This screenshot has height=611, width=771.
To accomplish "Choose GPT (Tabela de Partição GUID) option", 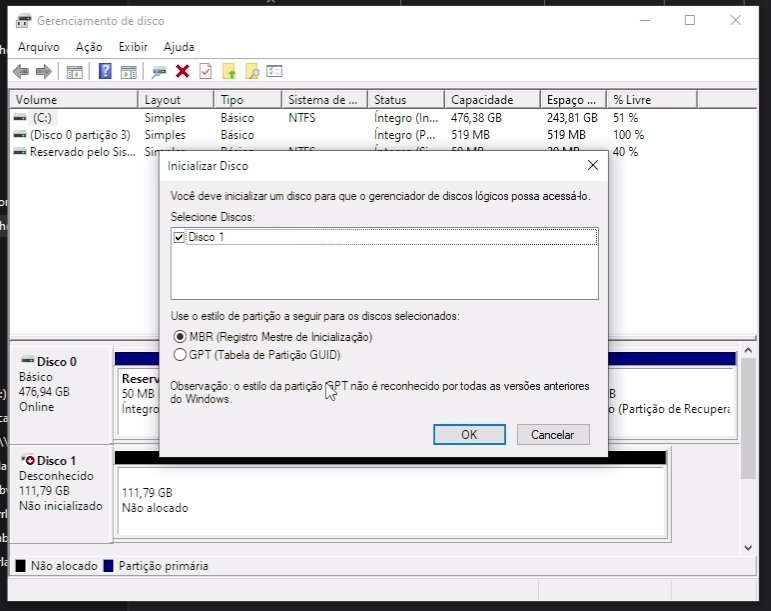I will (180, 354).
